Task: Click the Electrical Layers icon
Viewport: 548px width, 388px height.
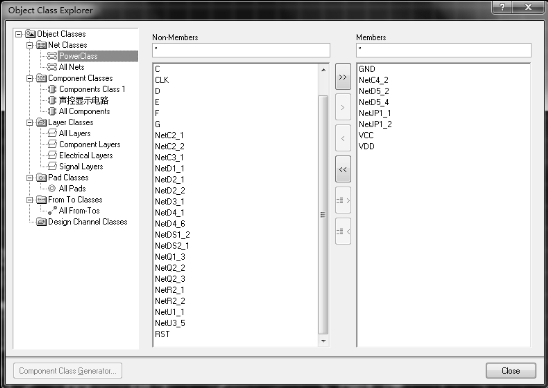Action: click(52, 155)
